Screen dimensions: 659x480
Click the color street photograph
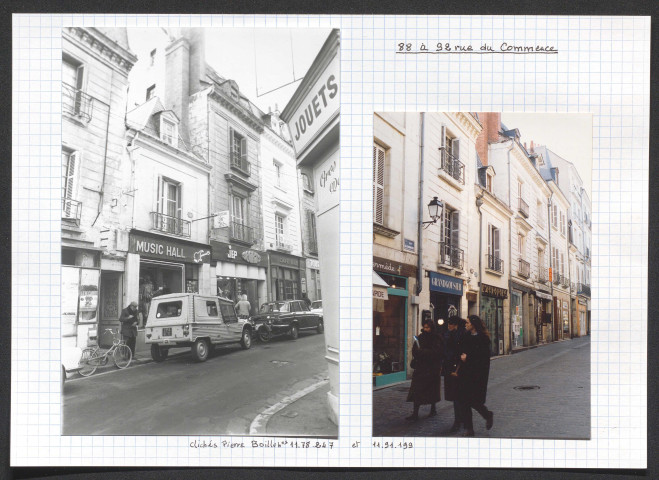click(x=482, y=275)
